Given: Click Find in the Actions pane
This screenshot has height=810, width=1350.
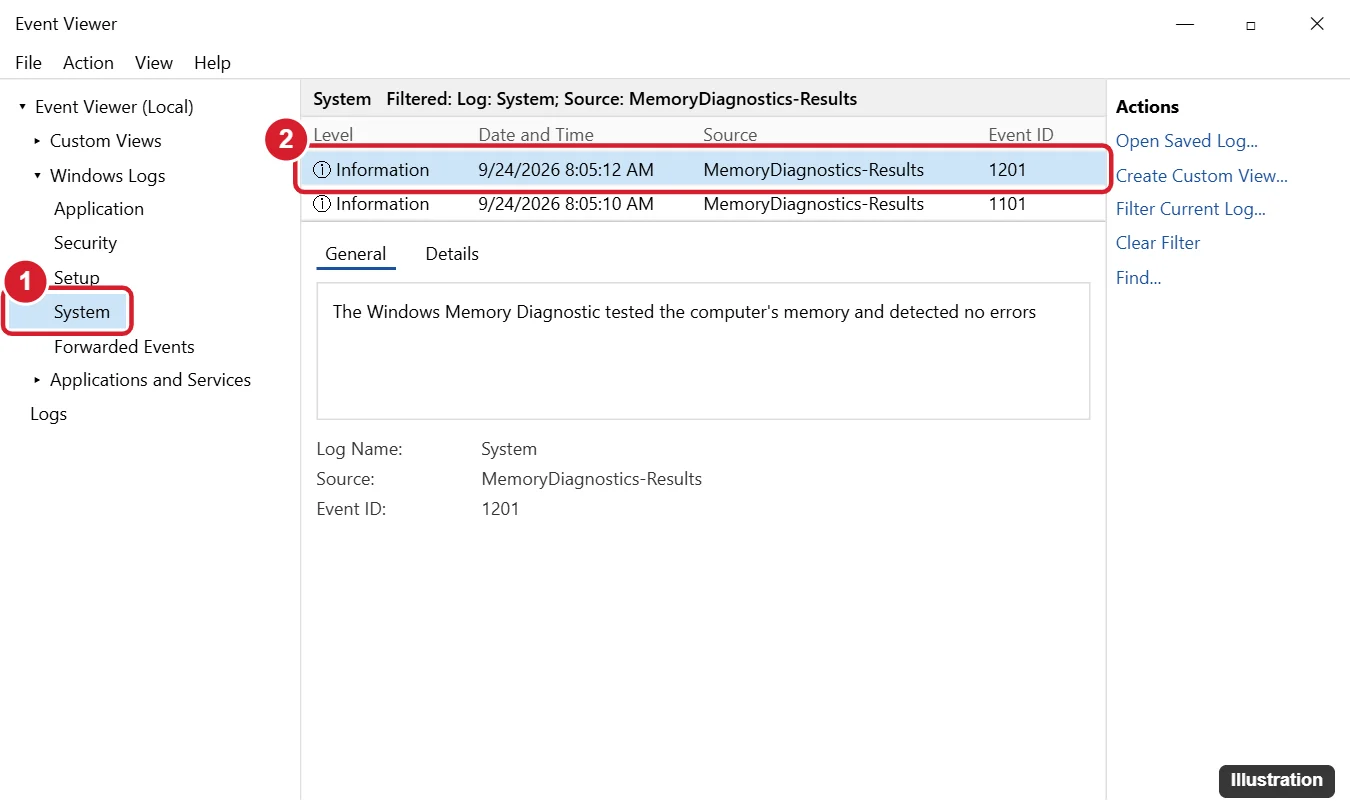Looking at the screenshot, I should click(1138, 278).
